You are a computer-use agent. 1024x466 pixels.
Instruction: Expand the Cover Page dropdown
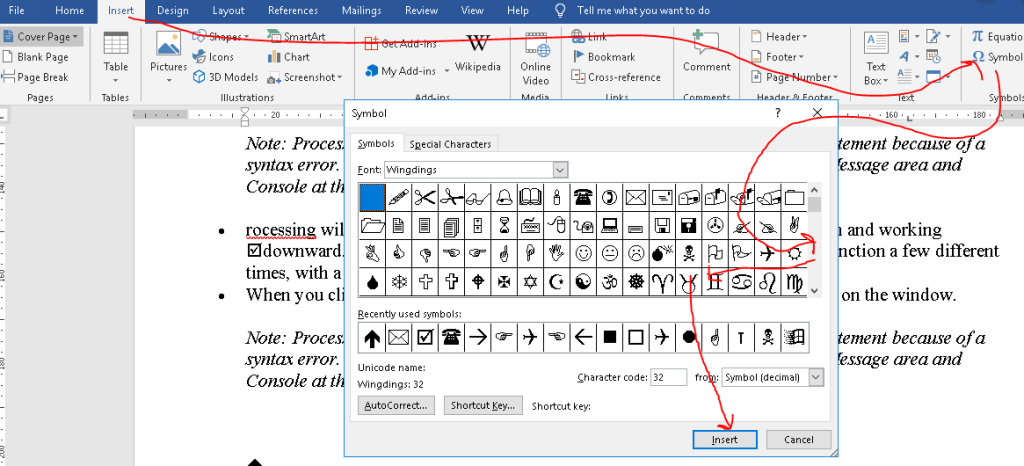[77, 37]
